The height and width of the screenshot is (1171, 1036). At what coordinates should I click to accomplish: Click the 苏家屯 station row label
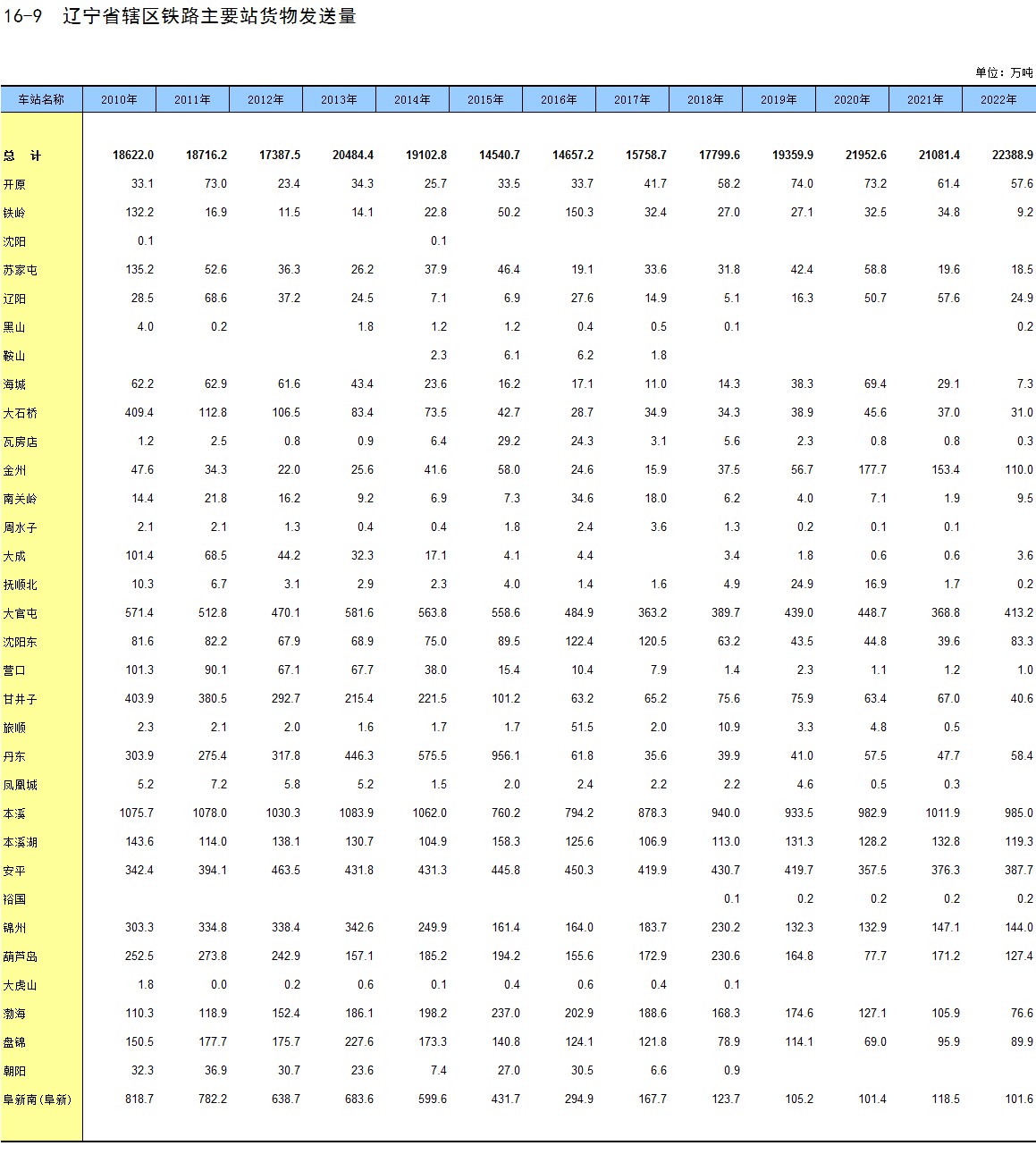coord(21,270)
